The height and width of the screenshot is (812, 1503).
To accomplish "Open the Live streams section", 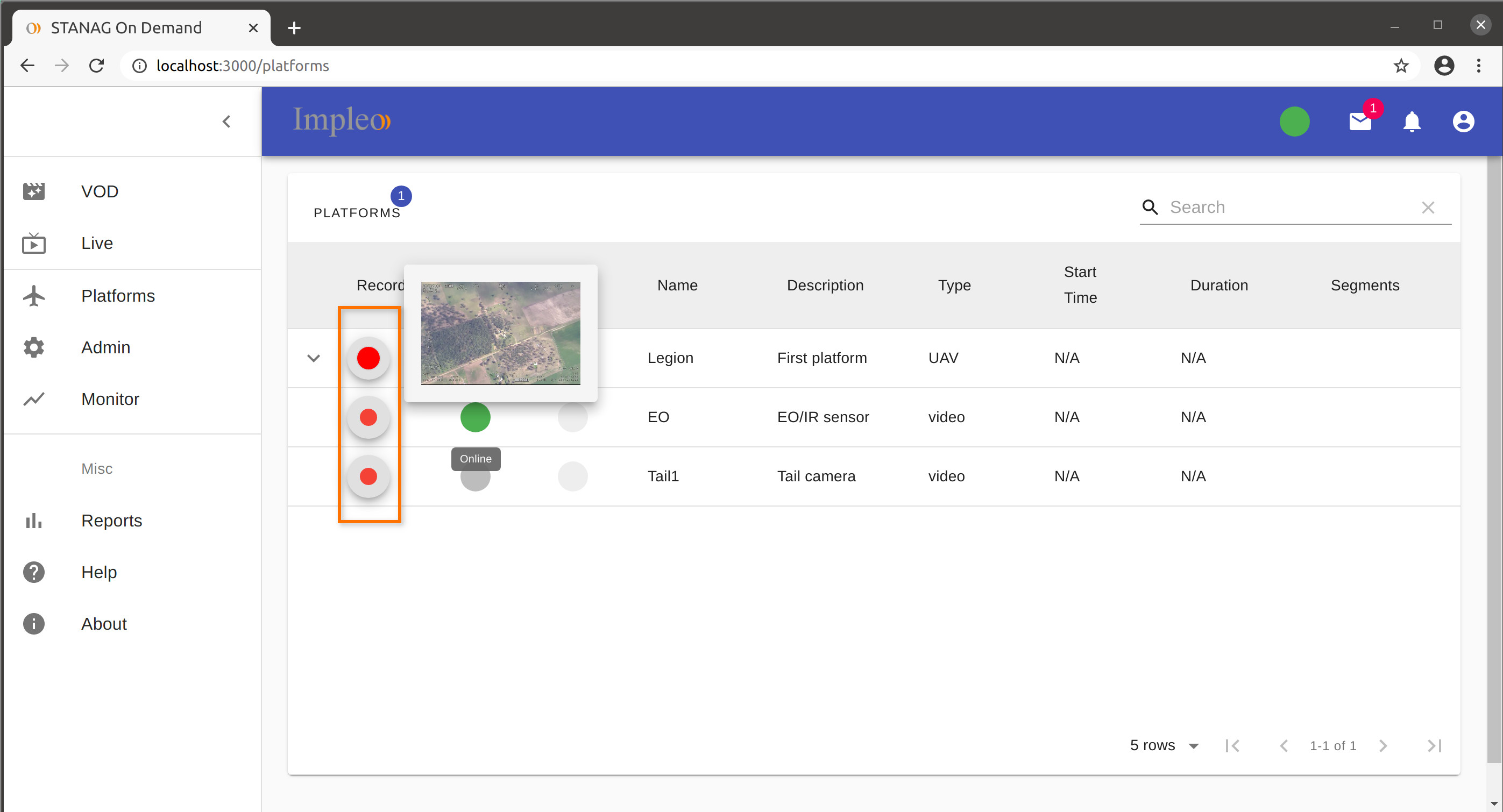I will pyautogui.click(x=97, y=243).
